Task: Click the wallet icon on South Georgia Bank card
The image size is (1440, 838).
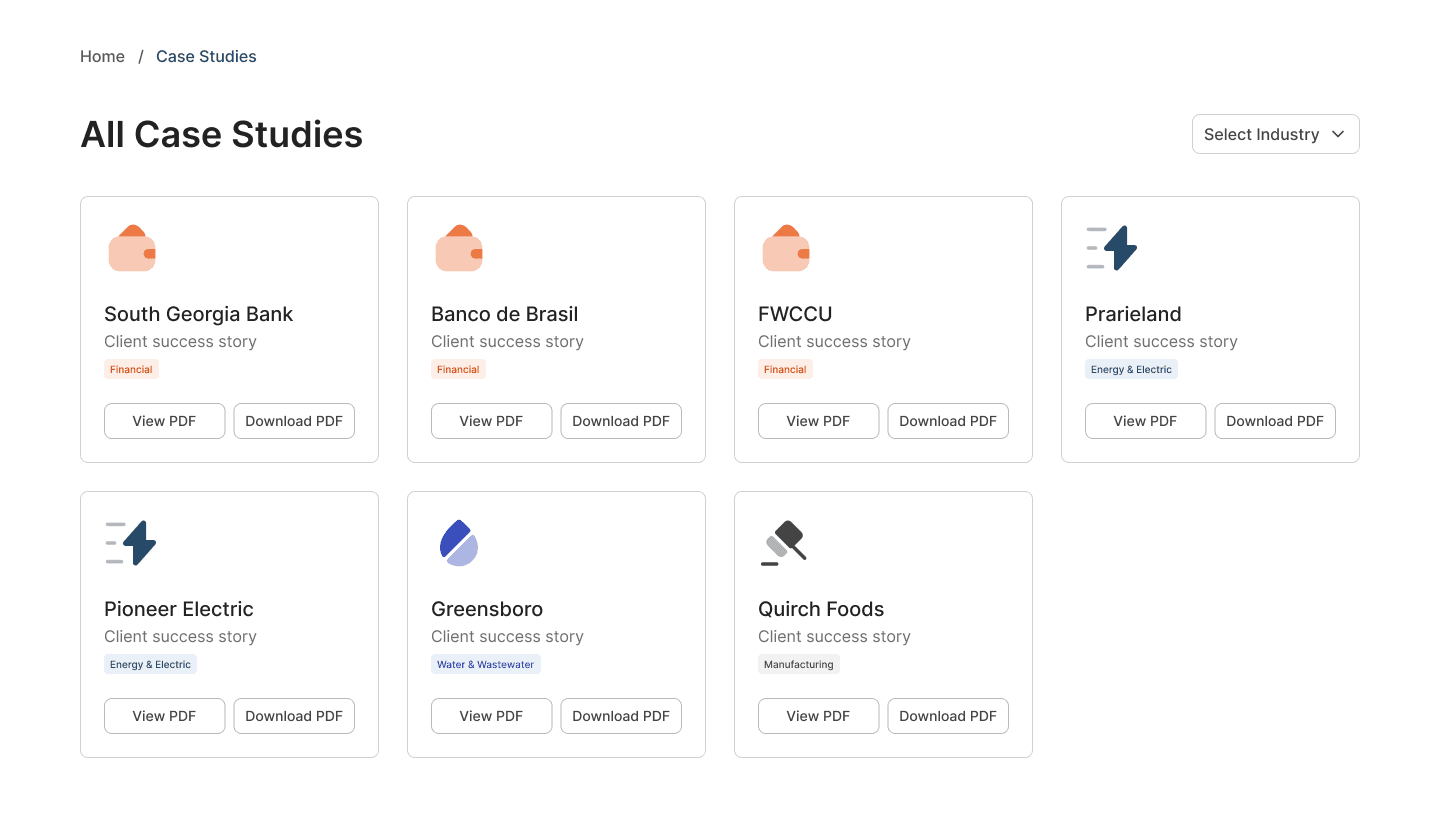Action: pyautogui.click(x=131, y=248)
